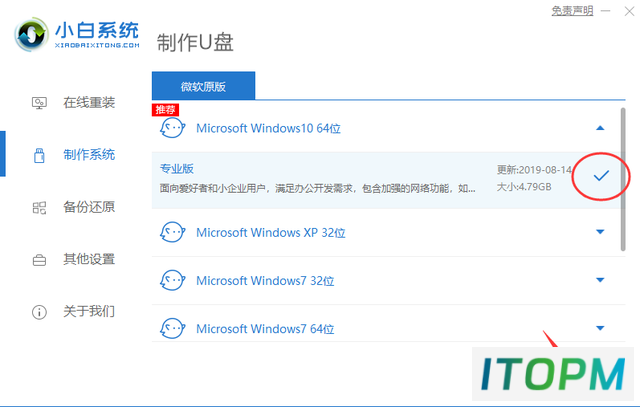Click the 小白系统 logo icon
Image resolution: width=640 pixels, height=407 pixels.
tap(31, 34)
